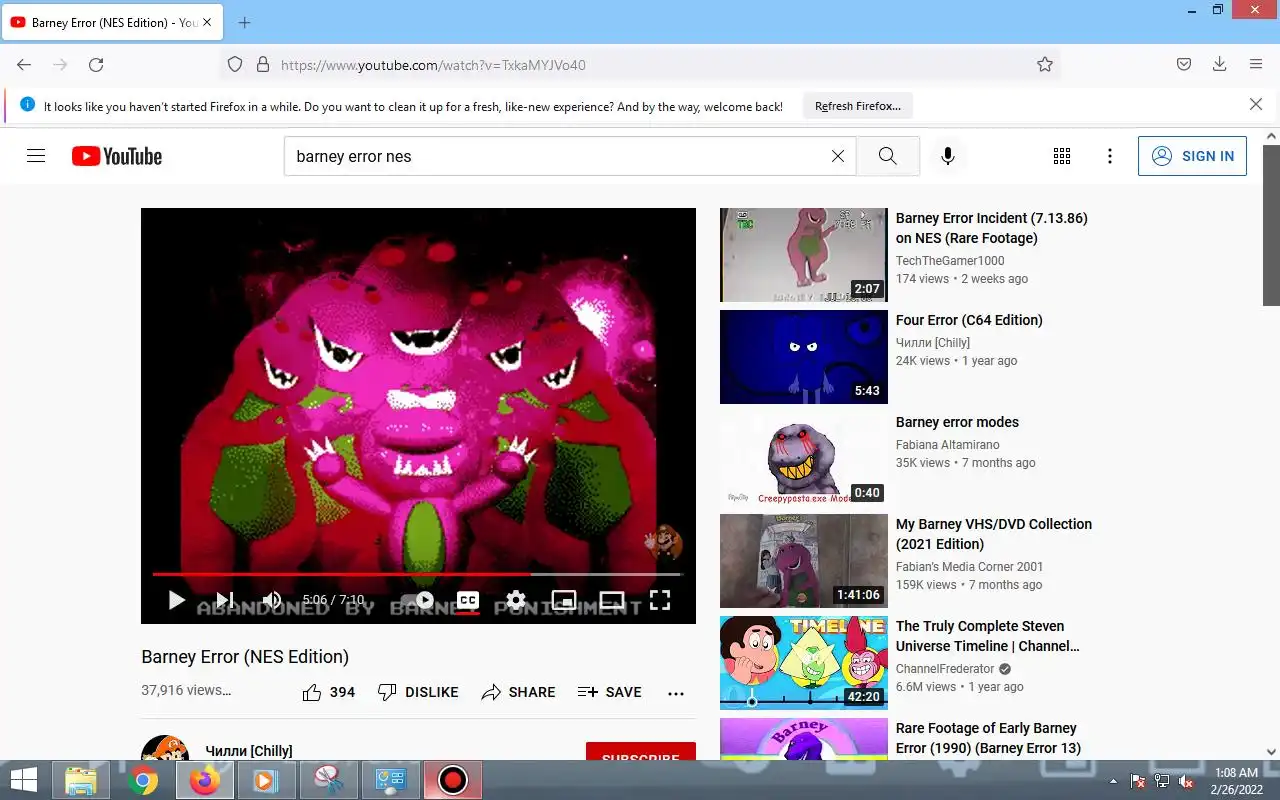Subscribe to the Чилли [Chilly] channel
Viewport: 1280px width, 800px height.
tap(641, 752)
